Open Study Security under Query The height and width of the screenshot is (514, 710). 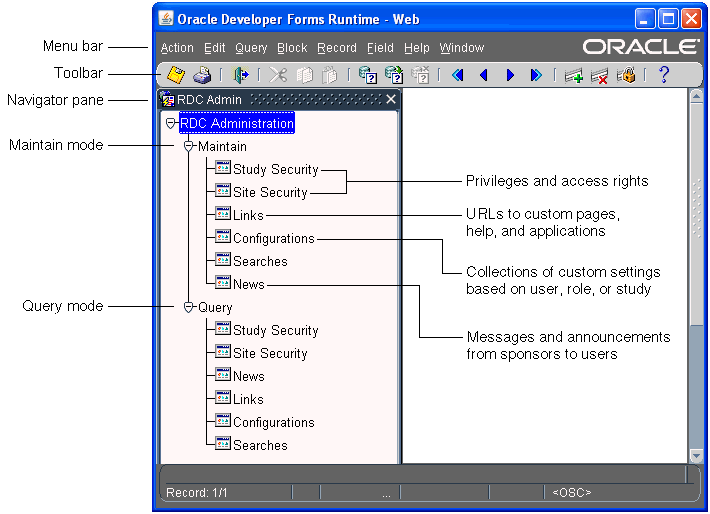[x=275, y=331]
